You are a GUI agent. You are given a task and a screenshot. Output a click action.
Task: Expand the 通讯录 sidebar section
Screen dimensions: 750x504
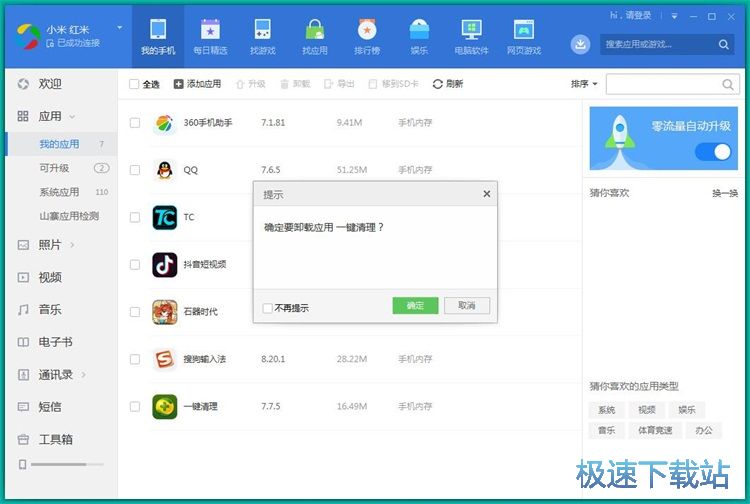[84, 374]
